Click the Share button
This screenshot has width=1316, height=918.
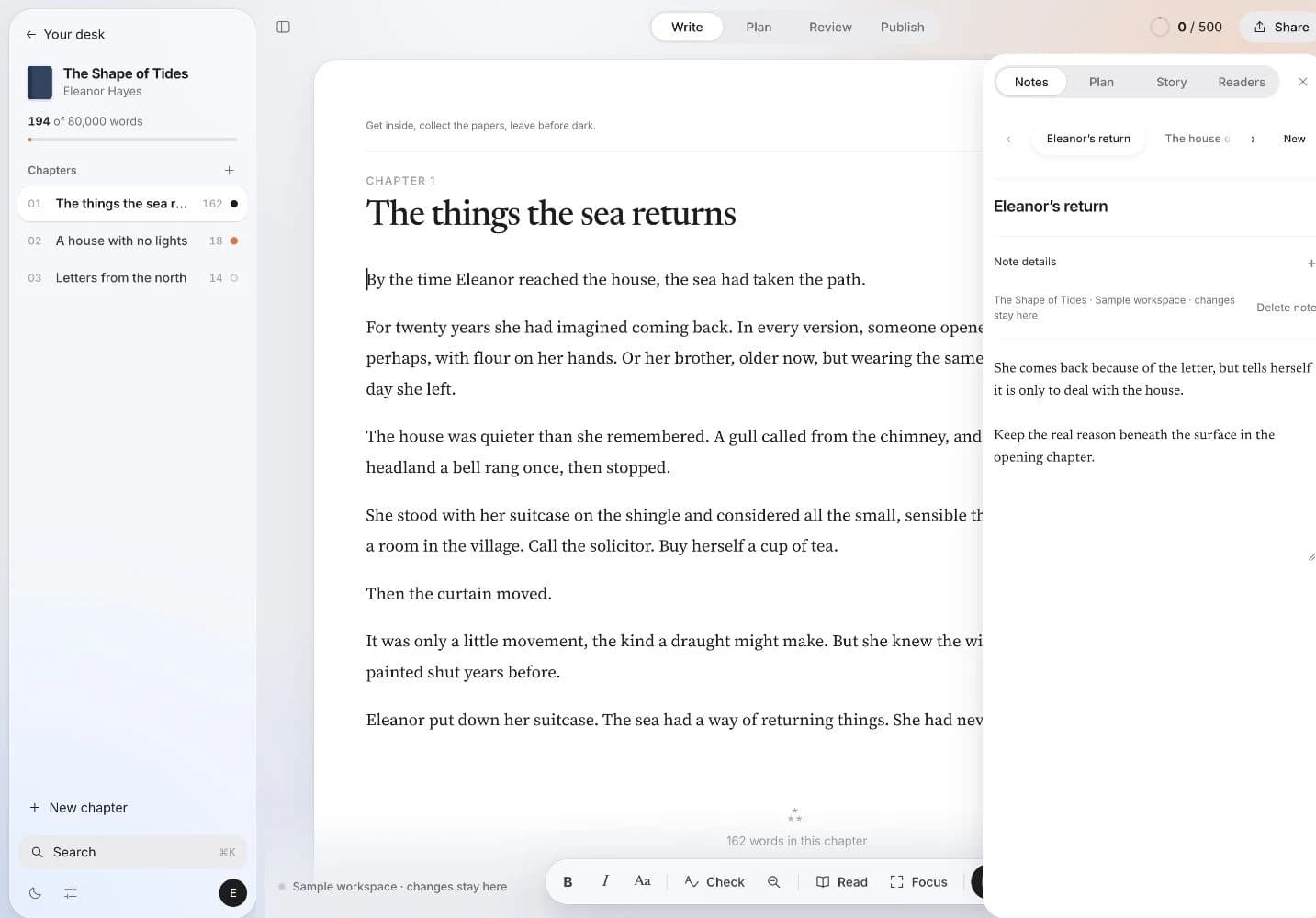tap(1281, 27)
